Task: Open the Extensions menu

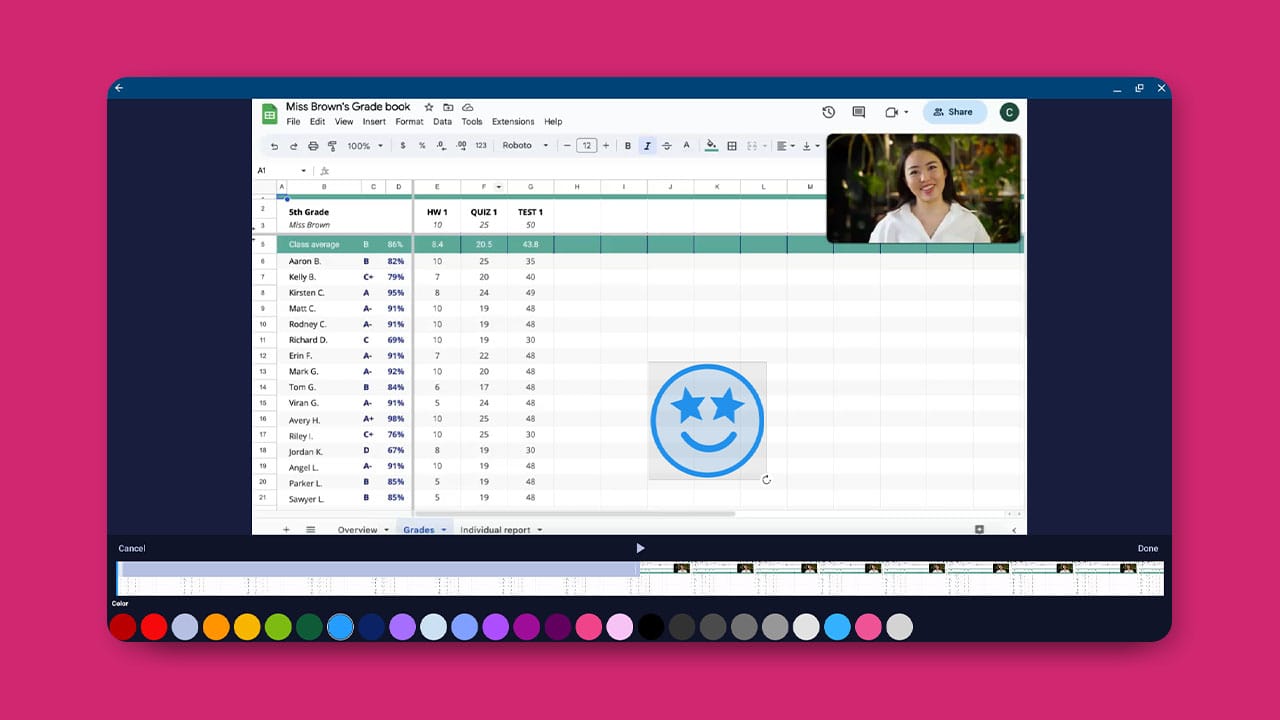Action: tap(513, 122)
